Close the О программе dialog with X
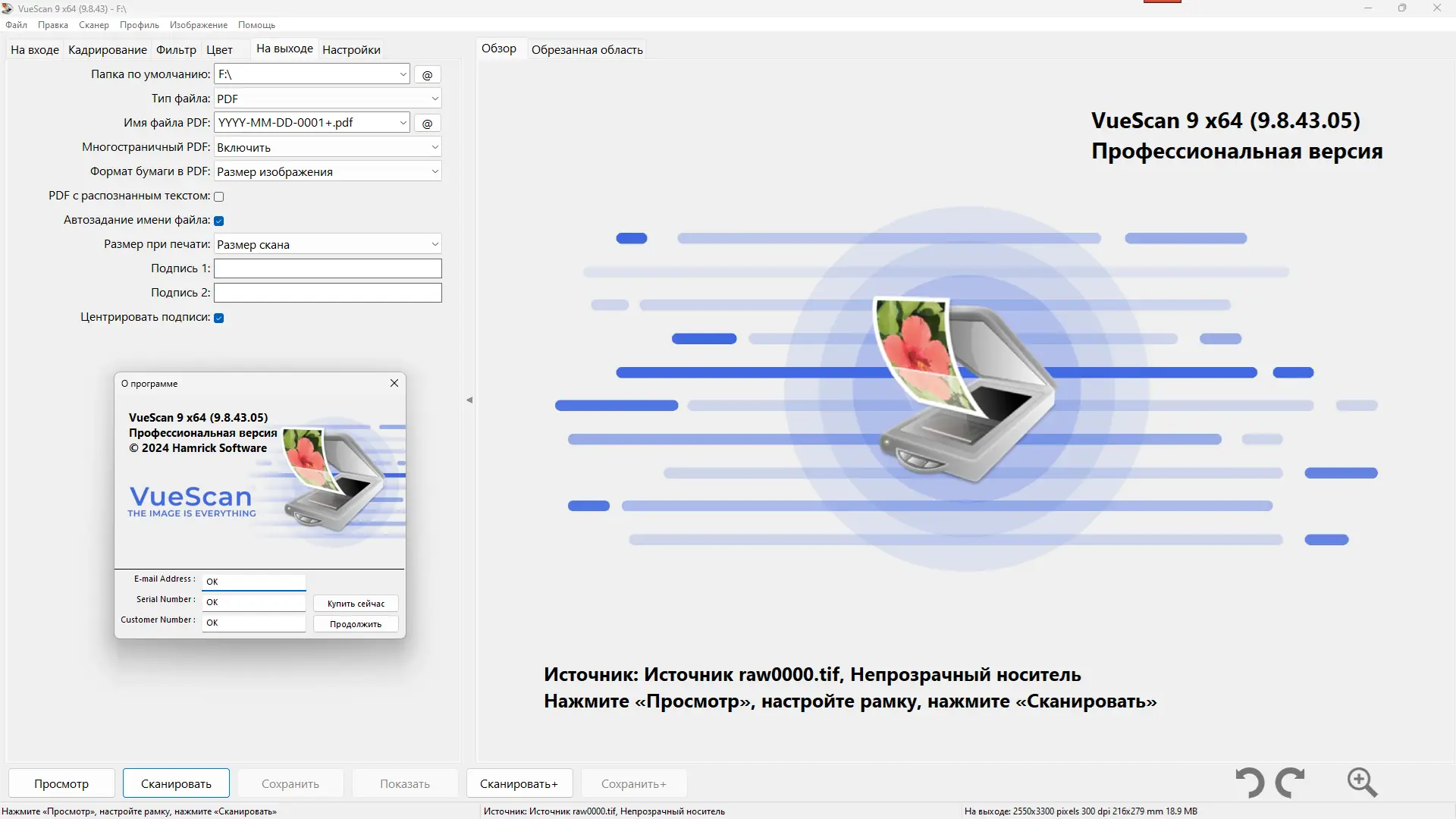Viewport: 1456px width, 819px height. pyautogui.click(x=394, y=383)
